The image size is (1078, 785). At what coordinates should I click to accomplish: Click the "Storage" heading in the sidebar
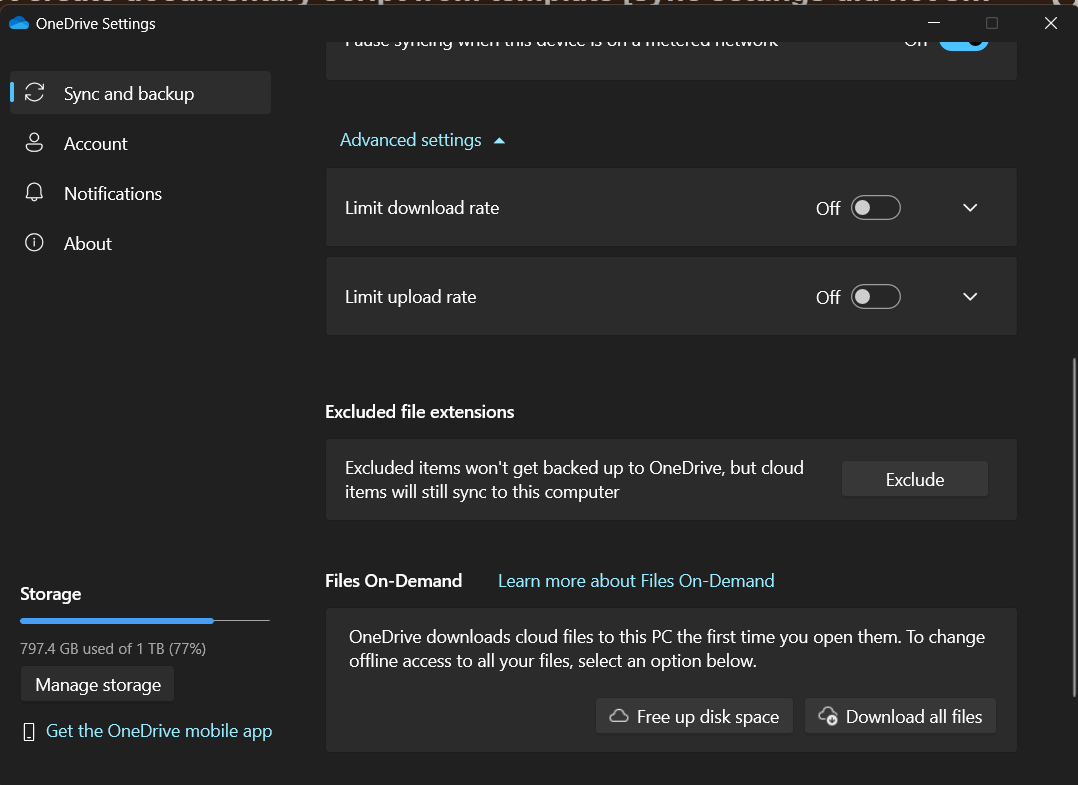tap(51, 594)
